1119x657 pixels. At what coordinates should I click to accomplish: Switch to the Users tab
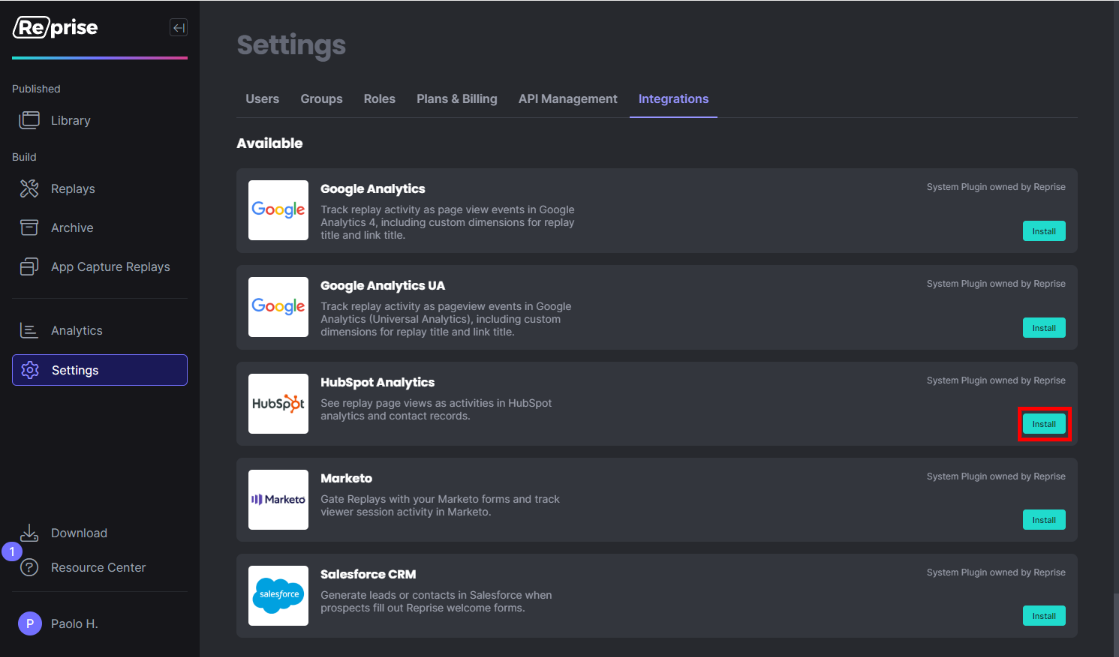[262, 99]
